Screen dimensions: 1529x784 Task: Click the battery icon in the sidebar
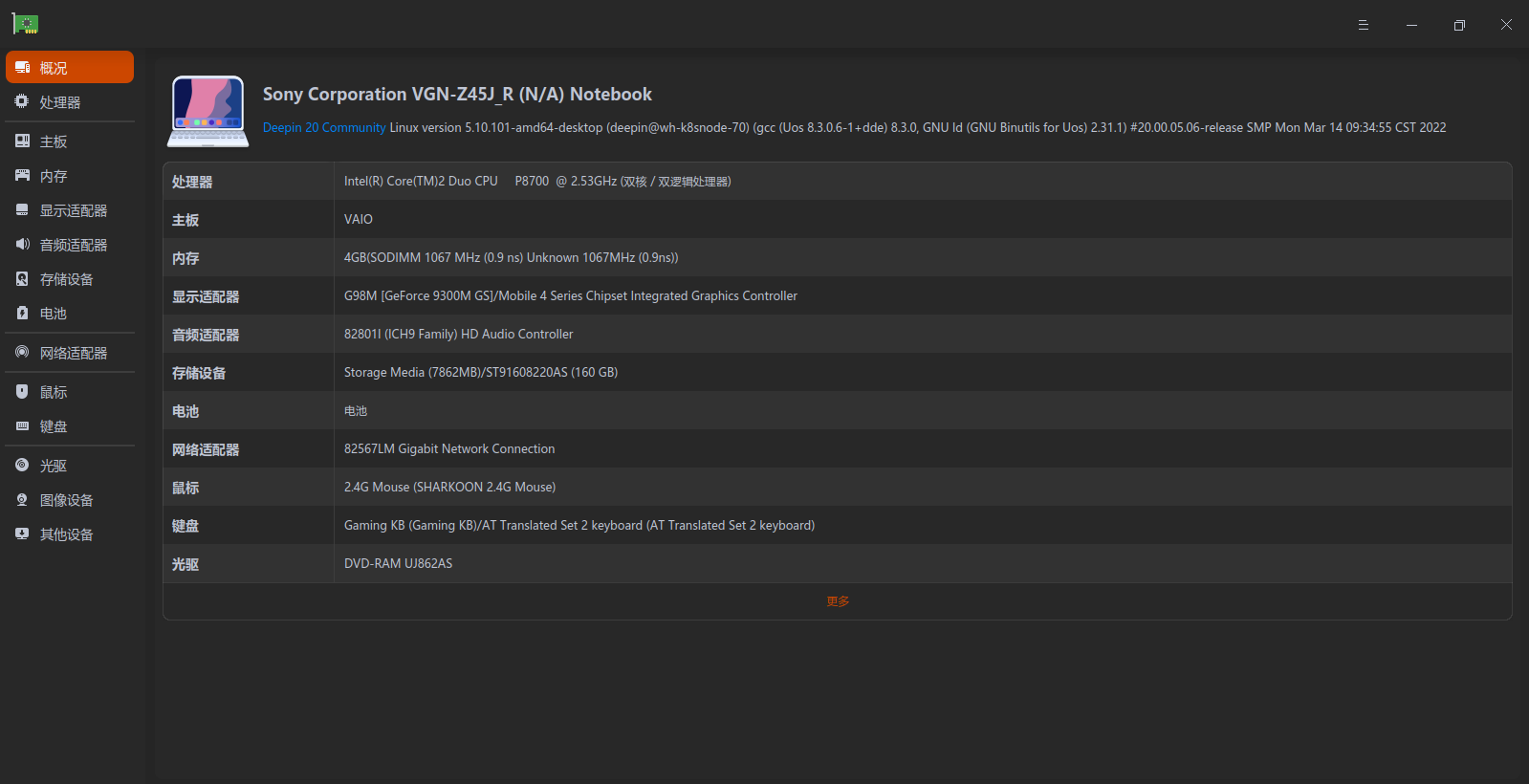point(22,314)
